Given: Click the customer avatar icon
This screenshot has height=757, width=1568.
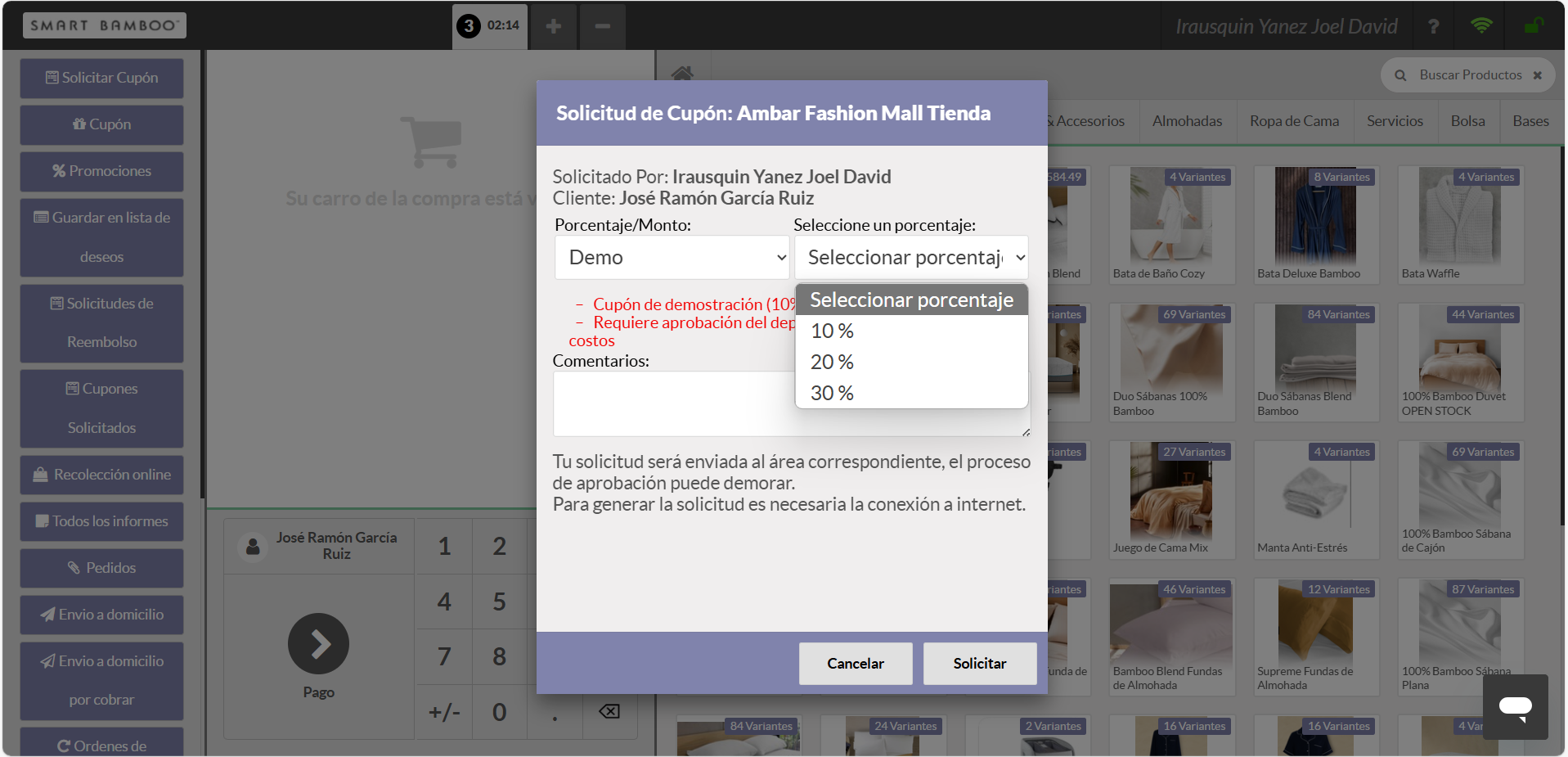Looking at the screenshot, I should coord(253,546).
